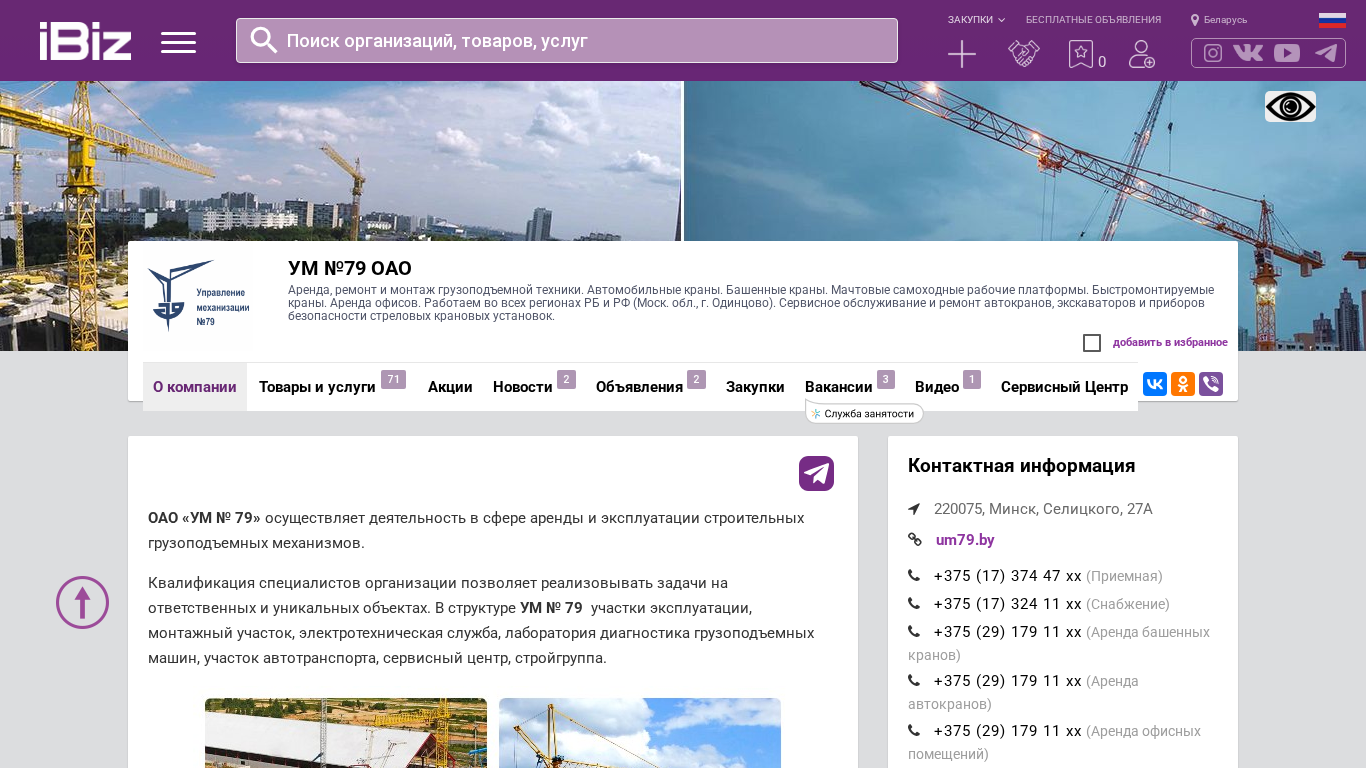Click the address 220075, Минск, Селицкого, 27А
Screen dimensions: 1366x768
[1043, 509]
